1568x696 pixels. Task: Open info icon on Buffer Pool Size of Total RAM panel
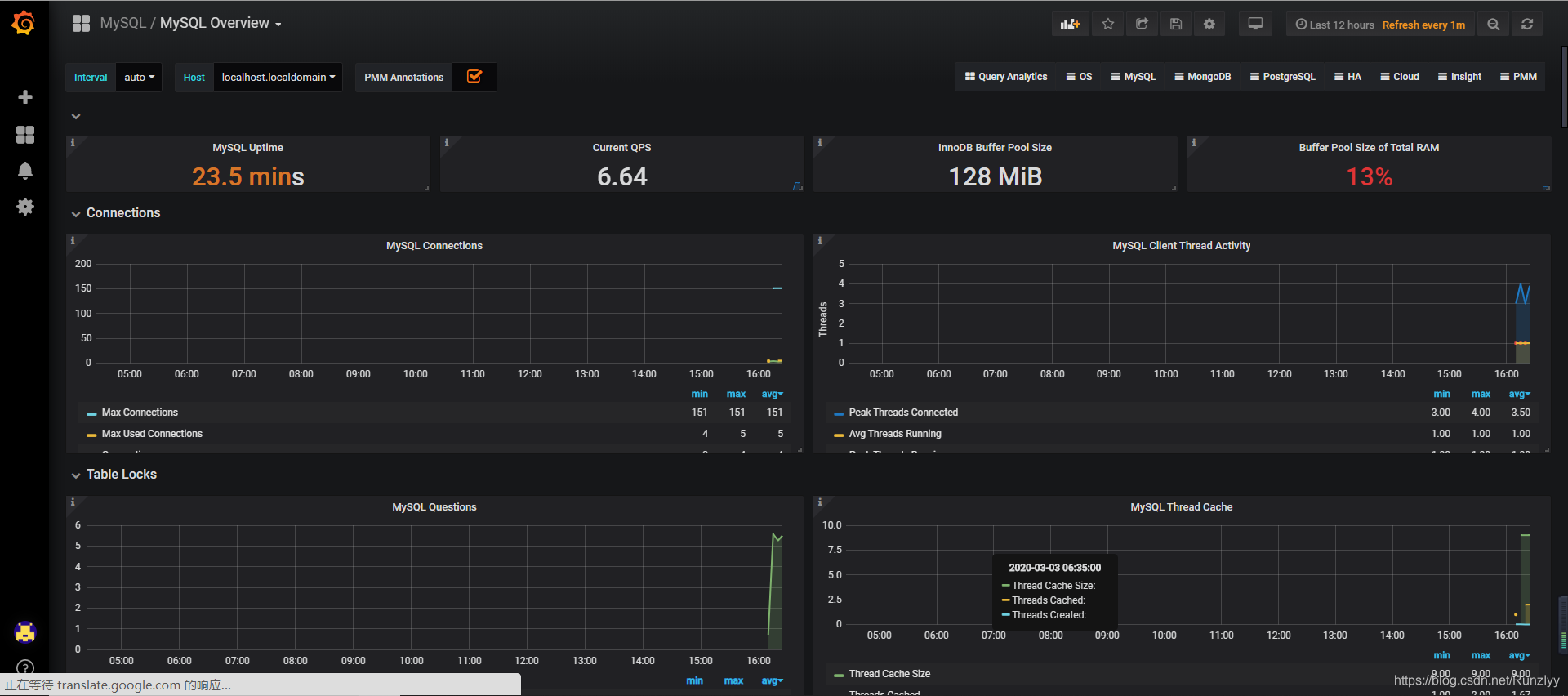[1194, 143]
